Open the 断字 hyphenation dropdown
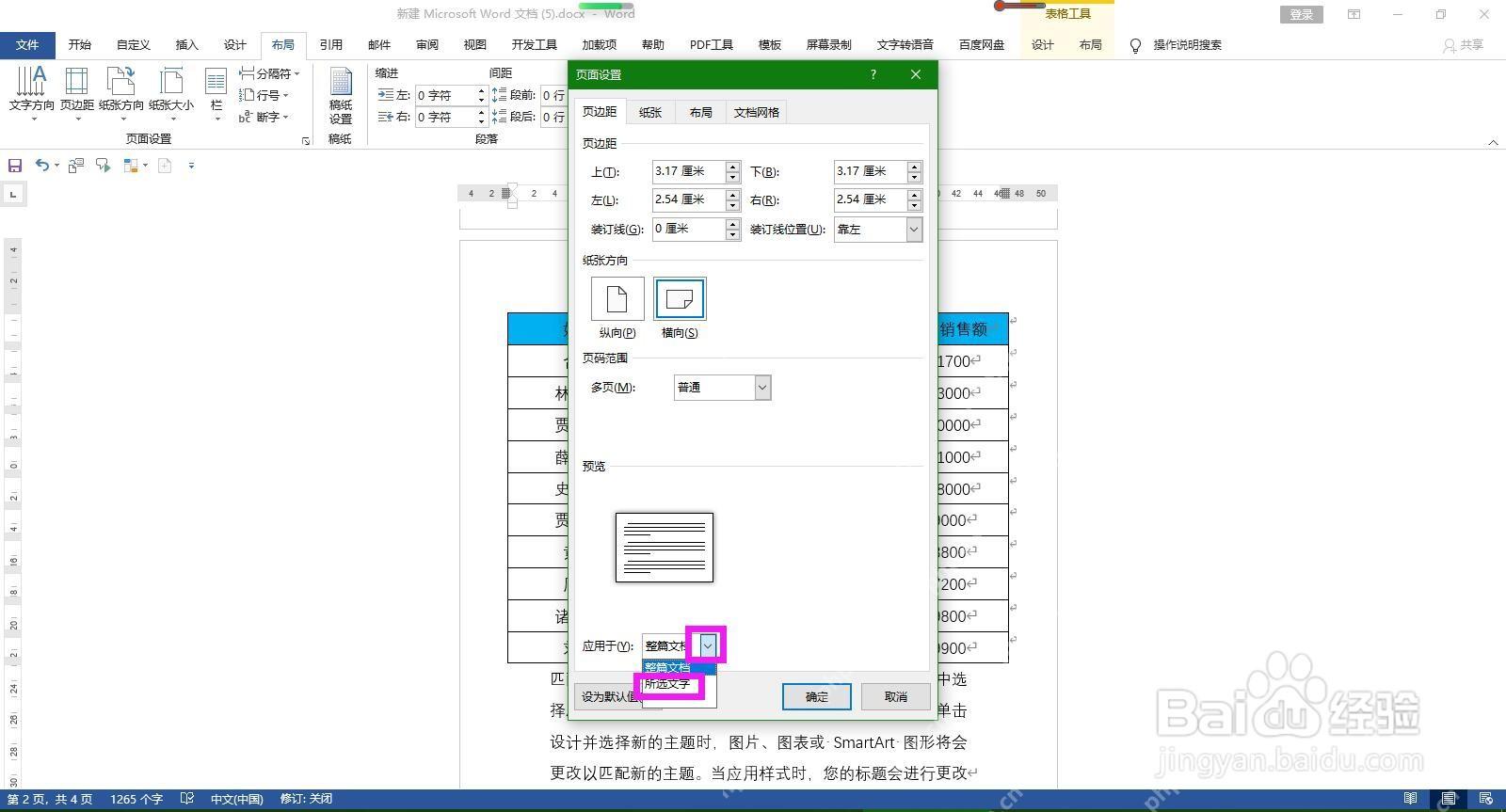 tap(264, 117)
